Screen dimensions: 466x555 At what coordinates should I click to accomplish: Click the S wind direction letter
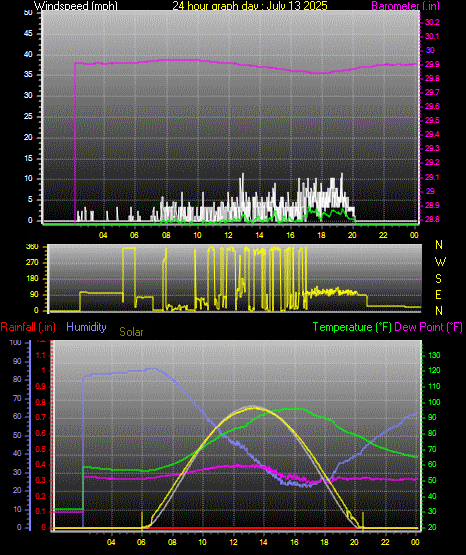click(x=438, y=279)
